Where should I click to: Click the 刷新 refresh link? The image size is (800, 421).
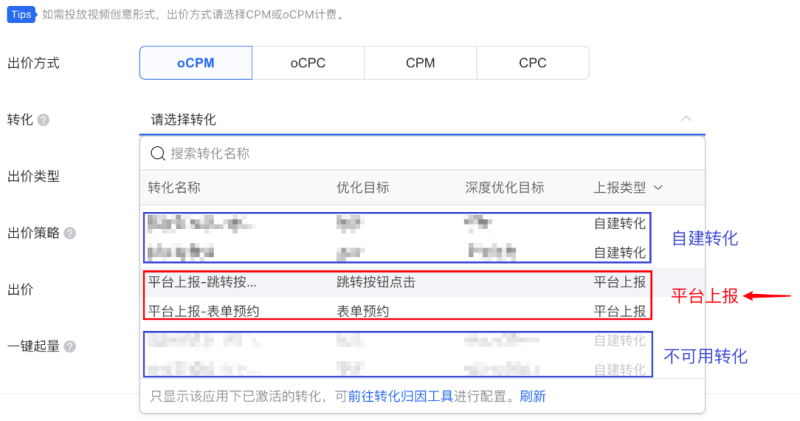(533, 397)
